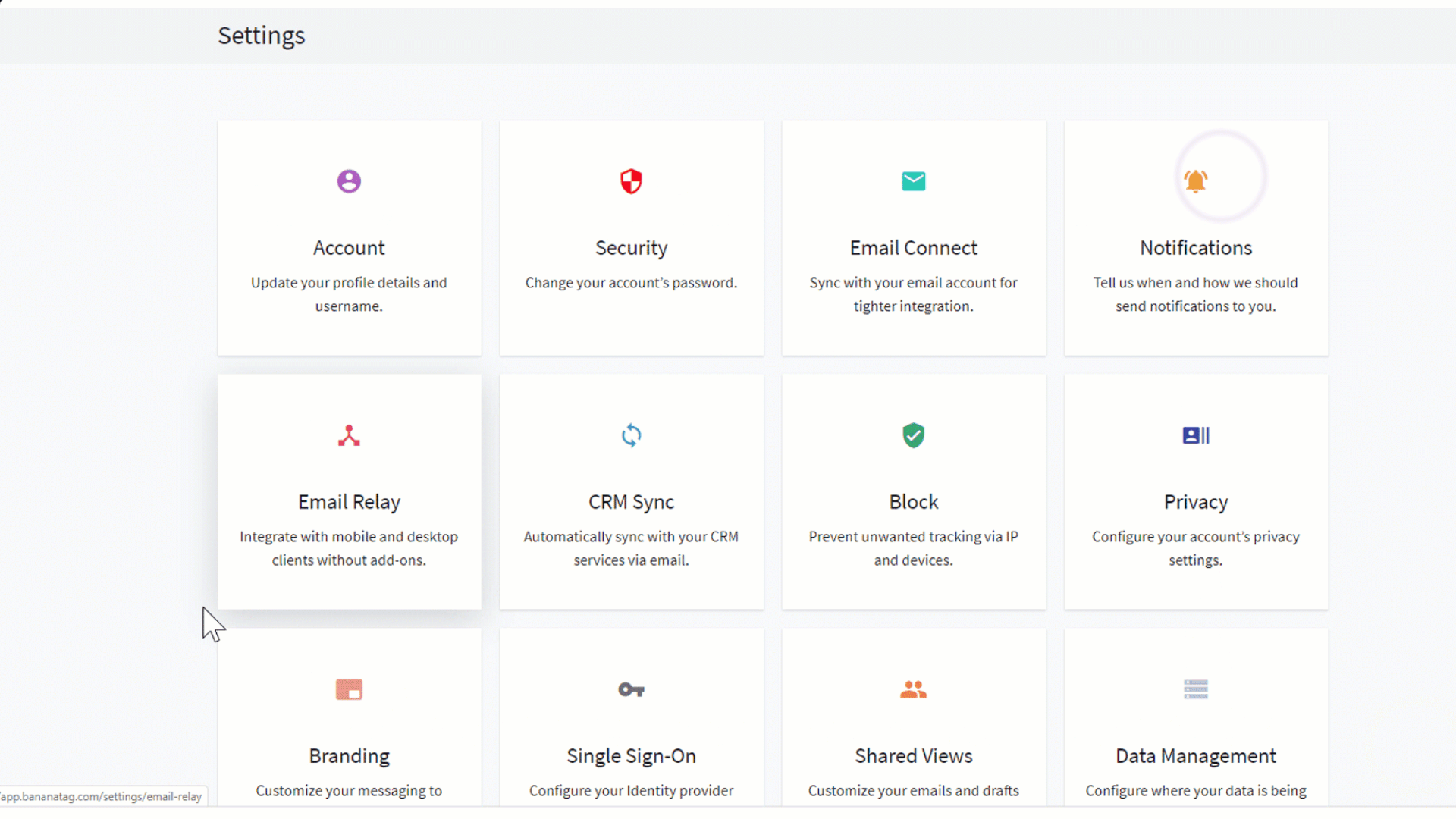Open the Branding settings title
Viewport: 1456px width, 819px height.
tap(349, 756)
